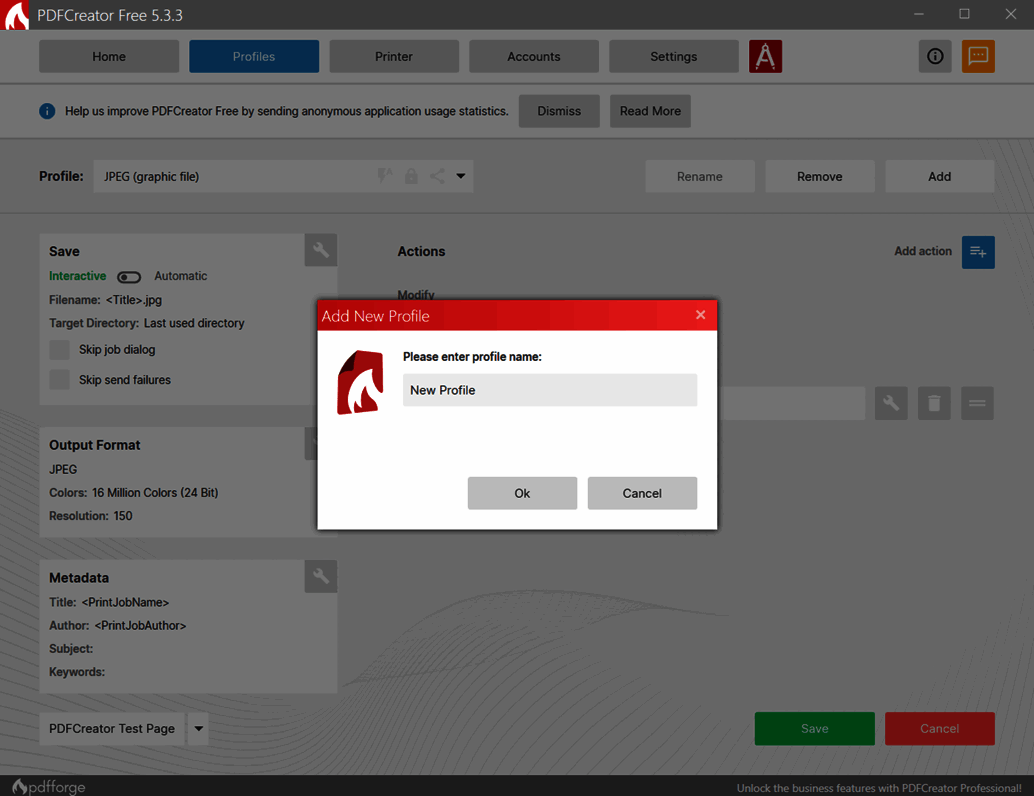Screen dimensions: 1034x796
Task: Click the Unlock business features link
Action: point(879,787)
